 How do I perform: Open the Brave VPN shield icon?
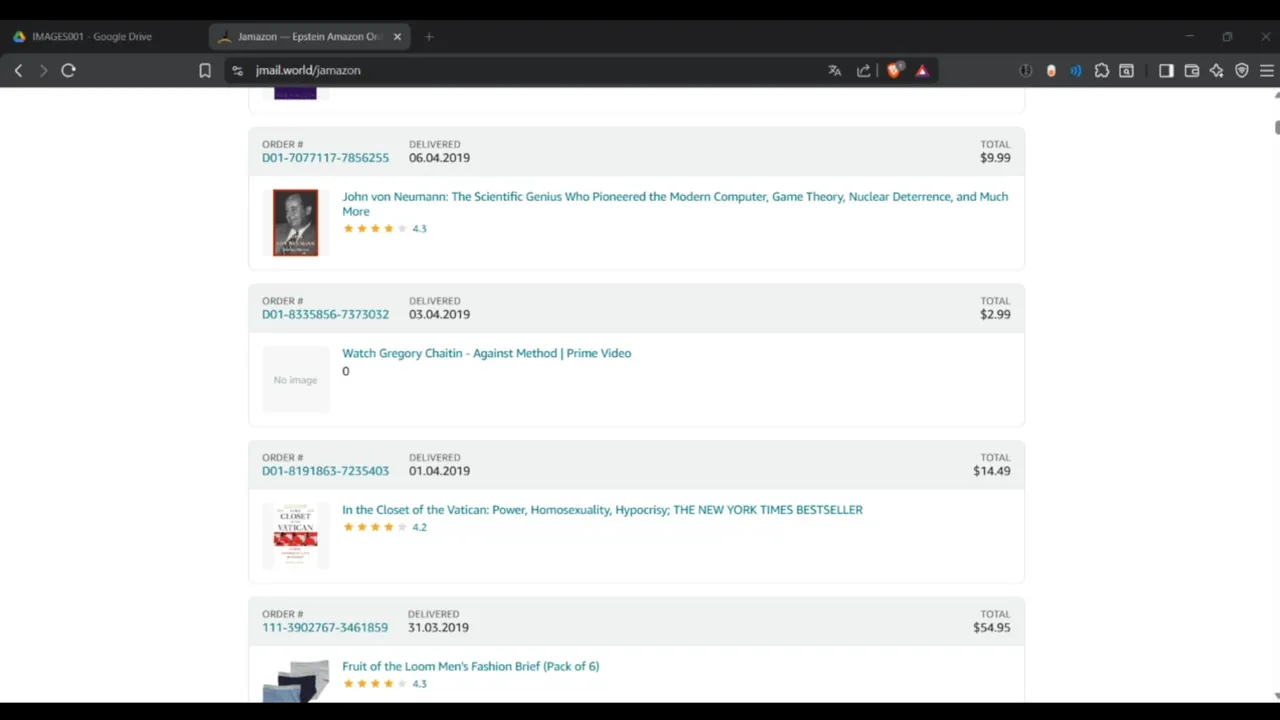coord(1242,71)
